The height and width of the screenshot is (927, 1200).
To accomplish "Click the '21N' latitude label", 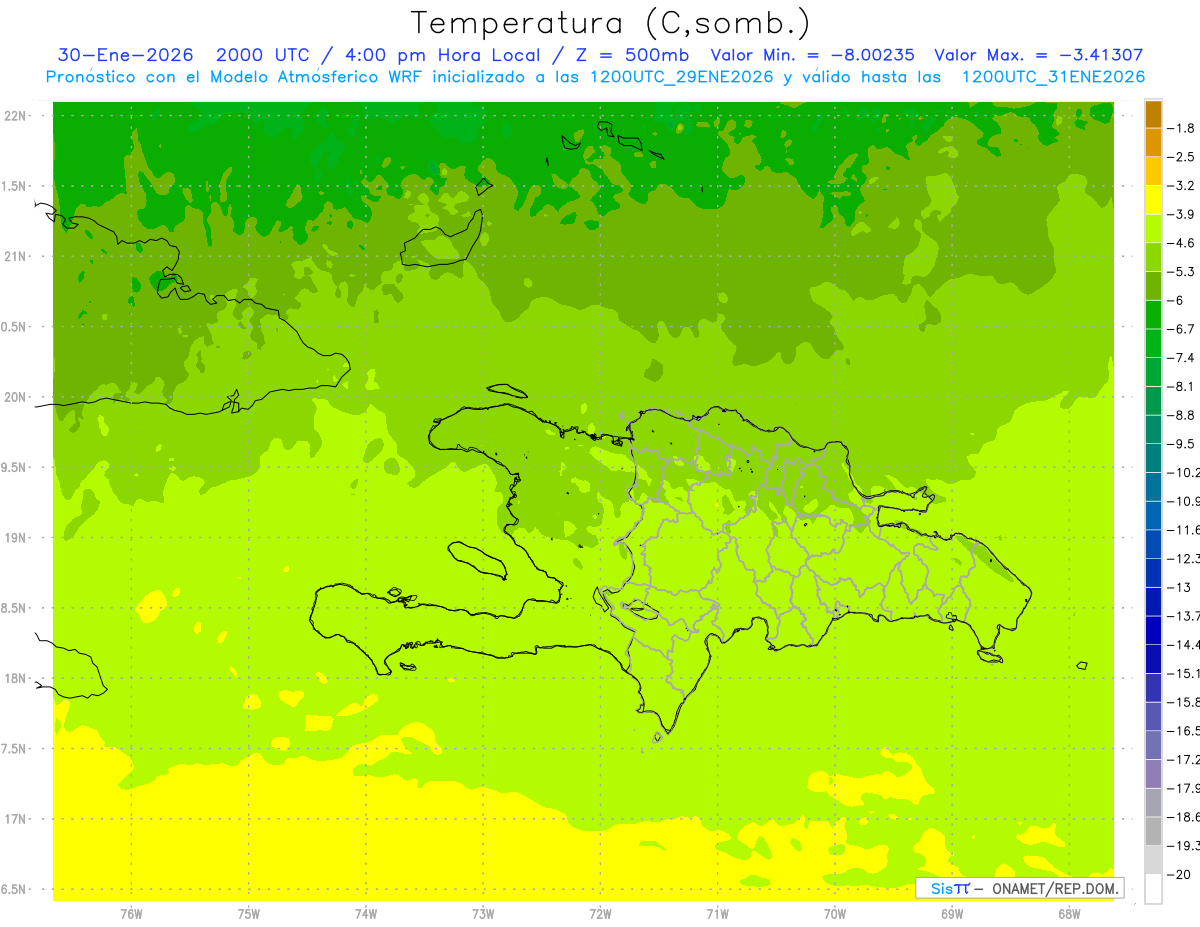I will point(15,257).
